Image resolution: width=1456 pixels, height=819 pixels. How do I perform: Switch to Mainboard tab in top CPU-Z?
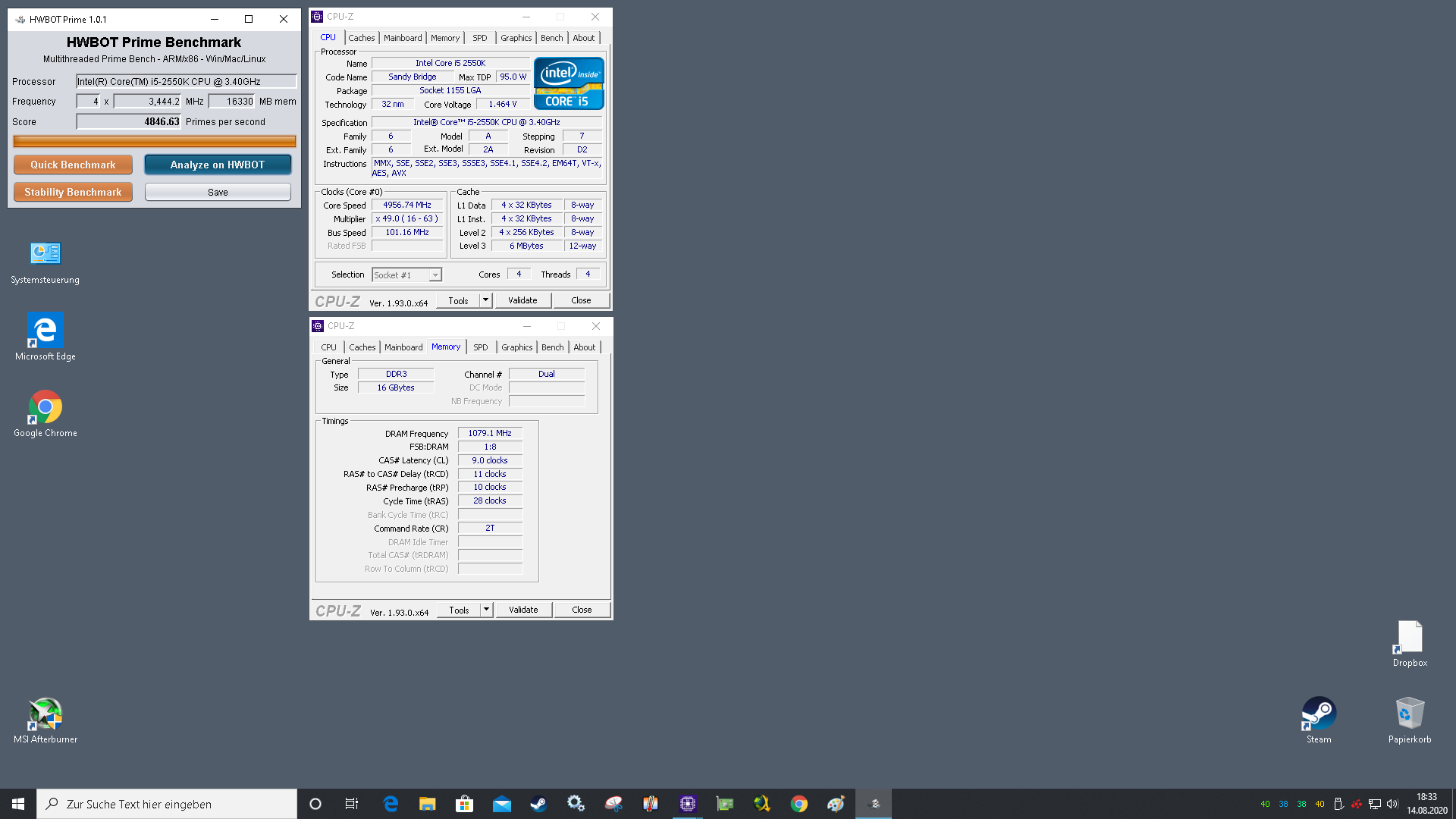pos(403,38)
